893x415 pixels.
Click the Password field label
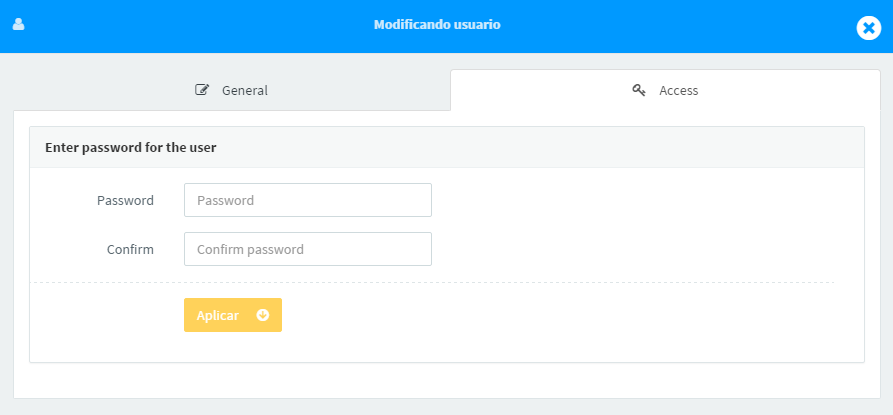pos(125,200)
